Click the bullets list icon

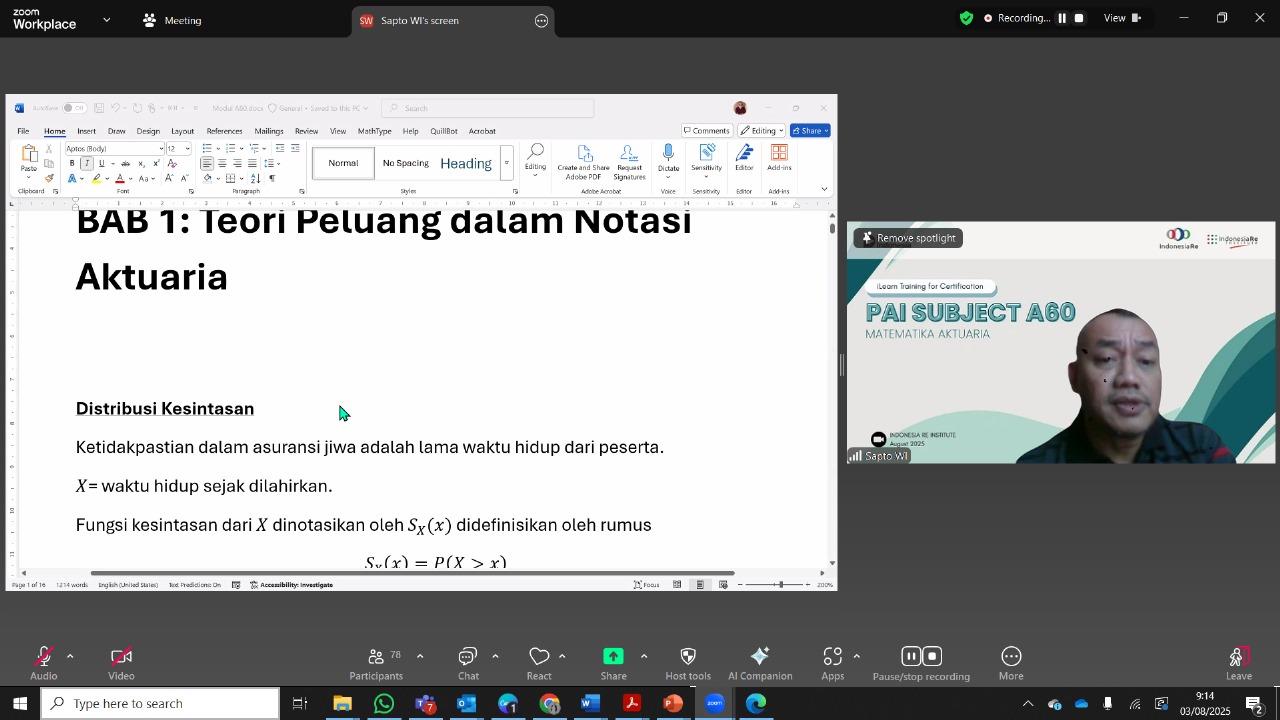point(207,149)
